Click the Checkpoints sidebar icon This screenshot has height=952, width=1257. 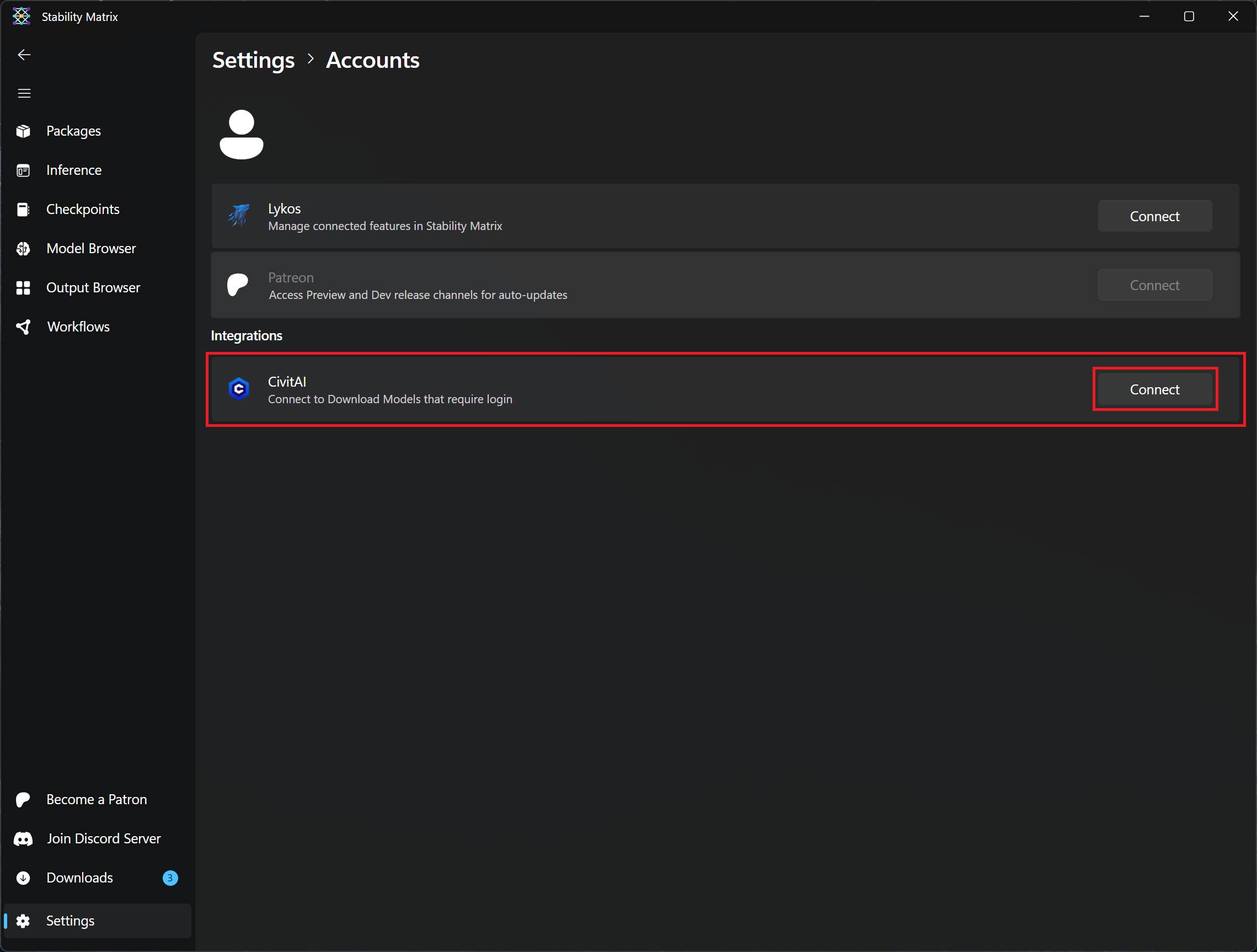click(23, 210)
